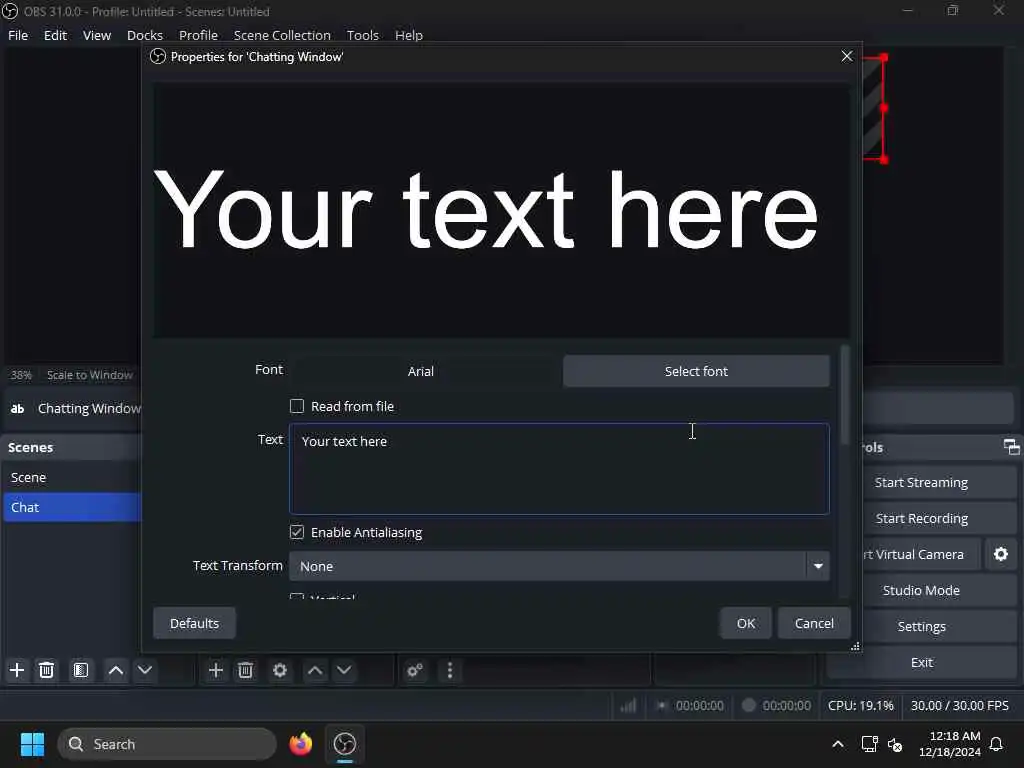Screen dimensions: 1024x768
Task: Select the 'Chat' scene row
Action: [72, 507]
